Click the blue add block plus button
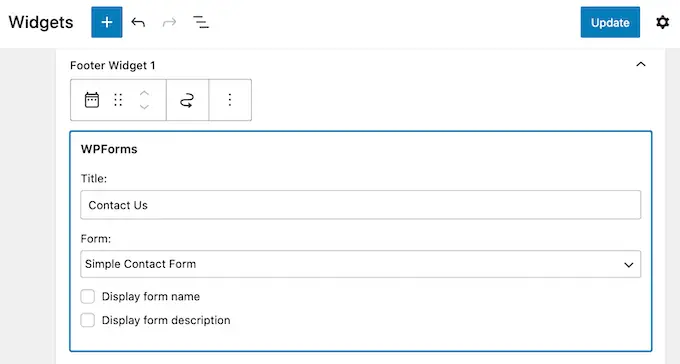 [107, 22]
